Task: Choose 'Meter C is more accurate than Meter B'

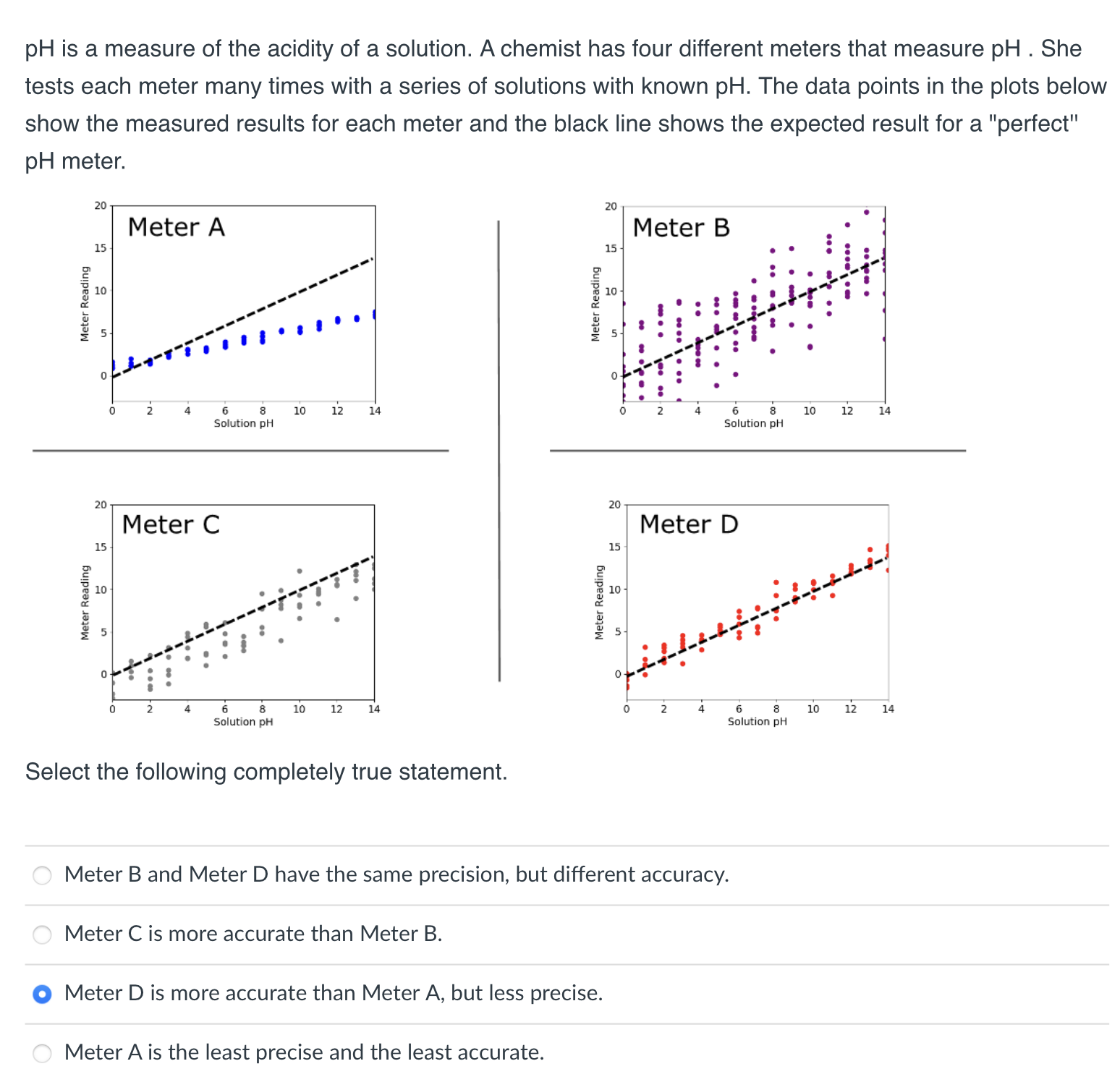Action: click(41, 934)
